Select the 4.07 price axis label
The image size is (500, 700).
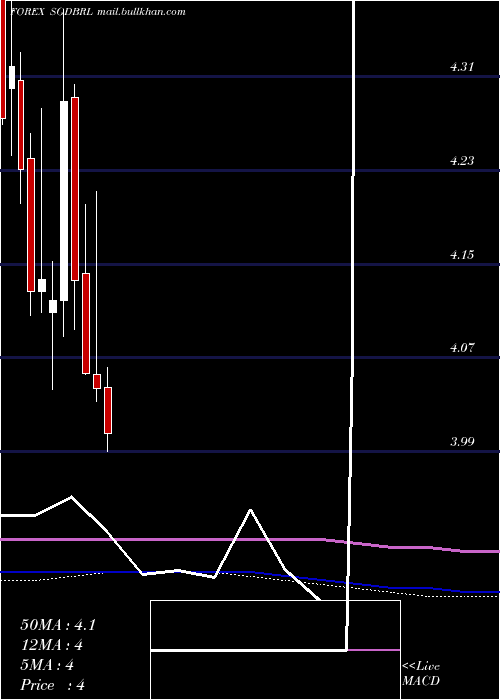[x=462, y=347]
